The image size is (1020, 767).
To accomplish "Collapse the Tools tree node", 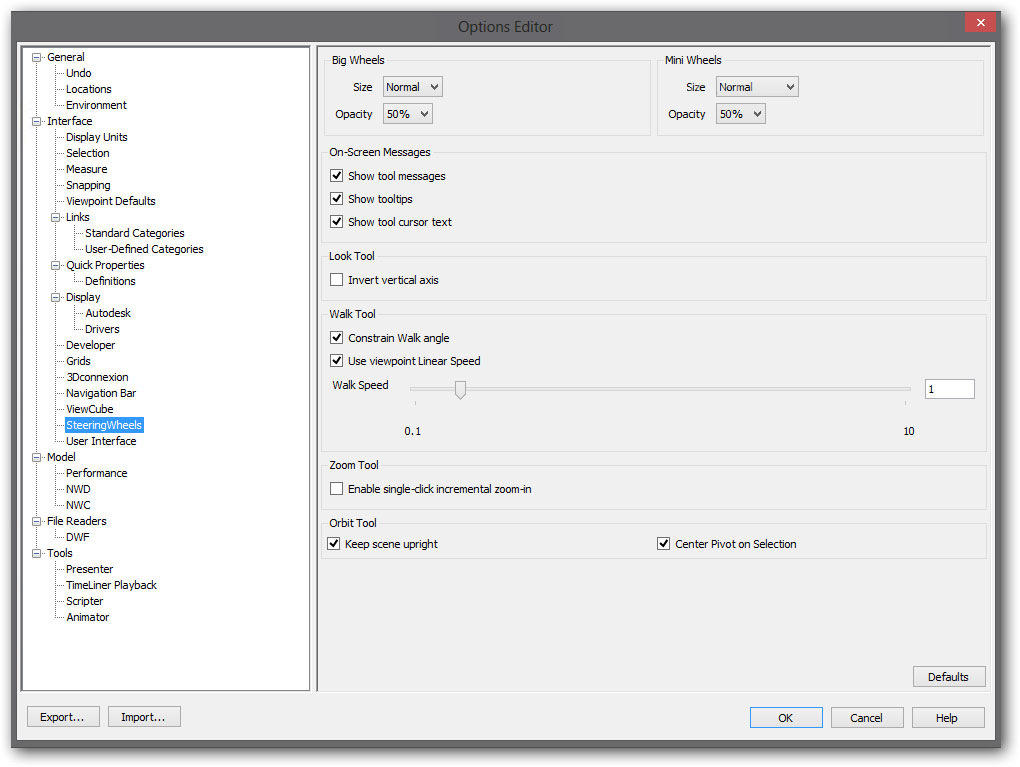I will (37, 553).
